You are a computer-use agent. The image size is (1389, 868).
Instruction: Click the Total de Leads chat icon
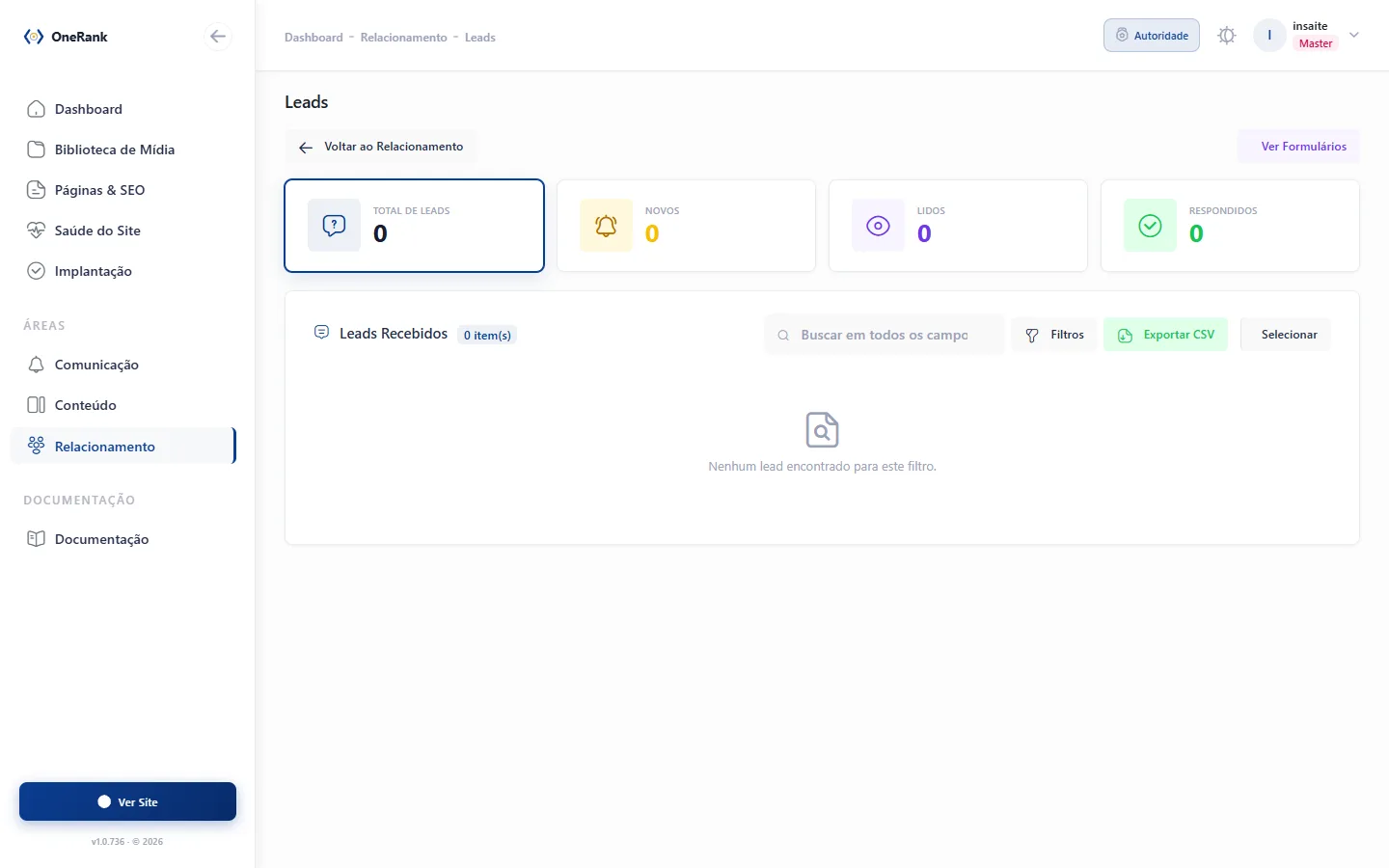[334, 226]
